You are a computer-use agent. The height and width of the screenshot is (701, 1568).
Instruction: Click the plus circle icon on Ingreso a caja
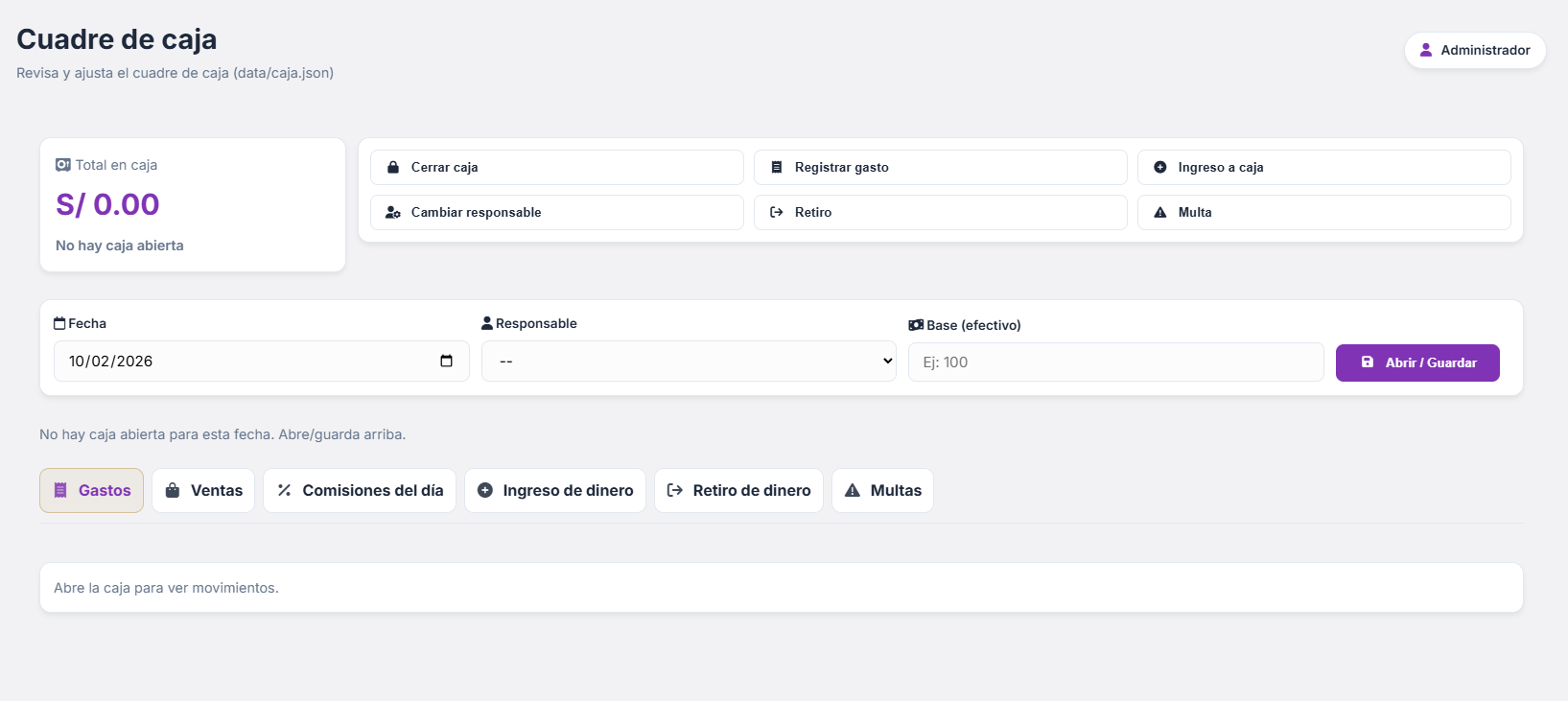(x=1160, y=167)
